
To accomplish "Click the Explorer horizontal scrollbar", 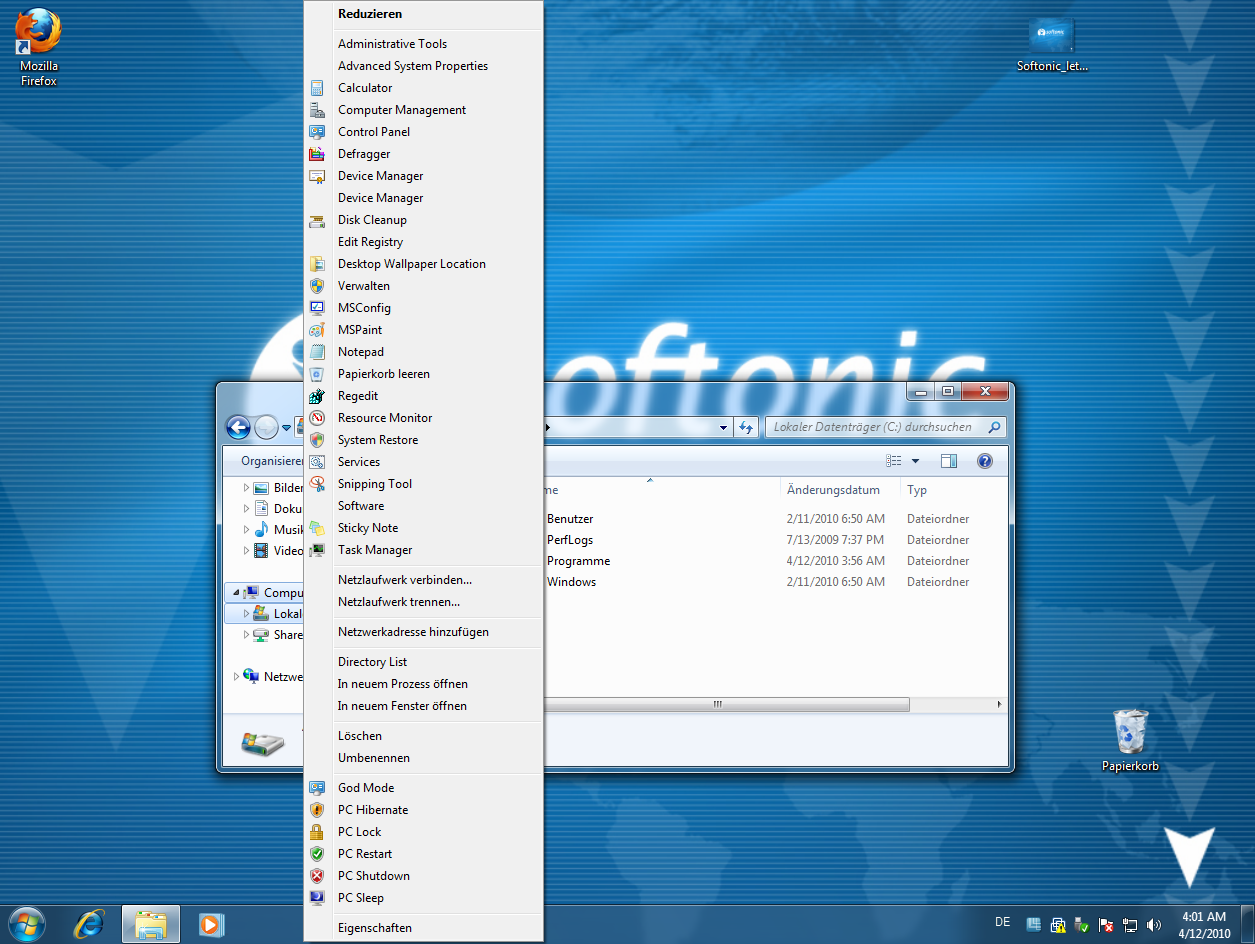I will 718,704.
